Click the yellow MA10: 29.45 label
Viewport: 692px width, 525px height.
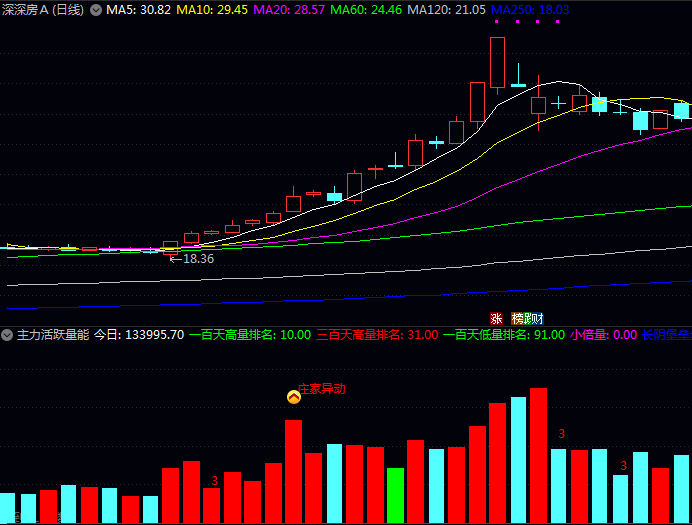click(x=212, y=10)
